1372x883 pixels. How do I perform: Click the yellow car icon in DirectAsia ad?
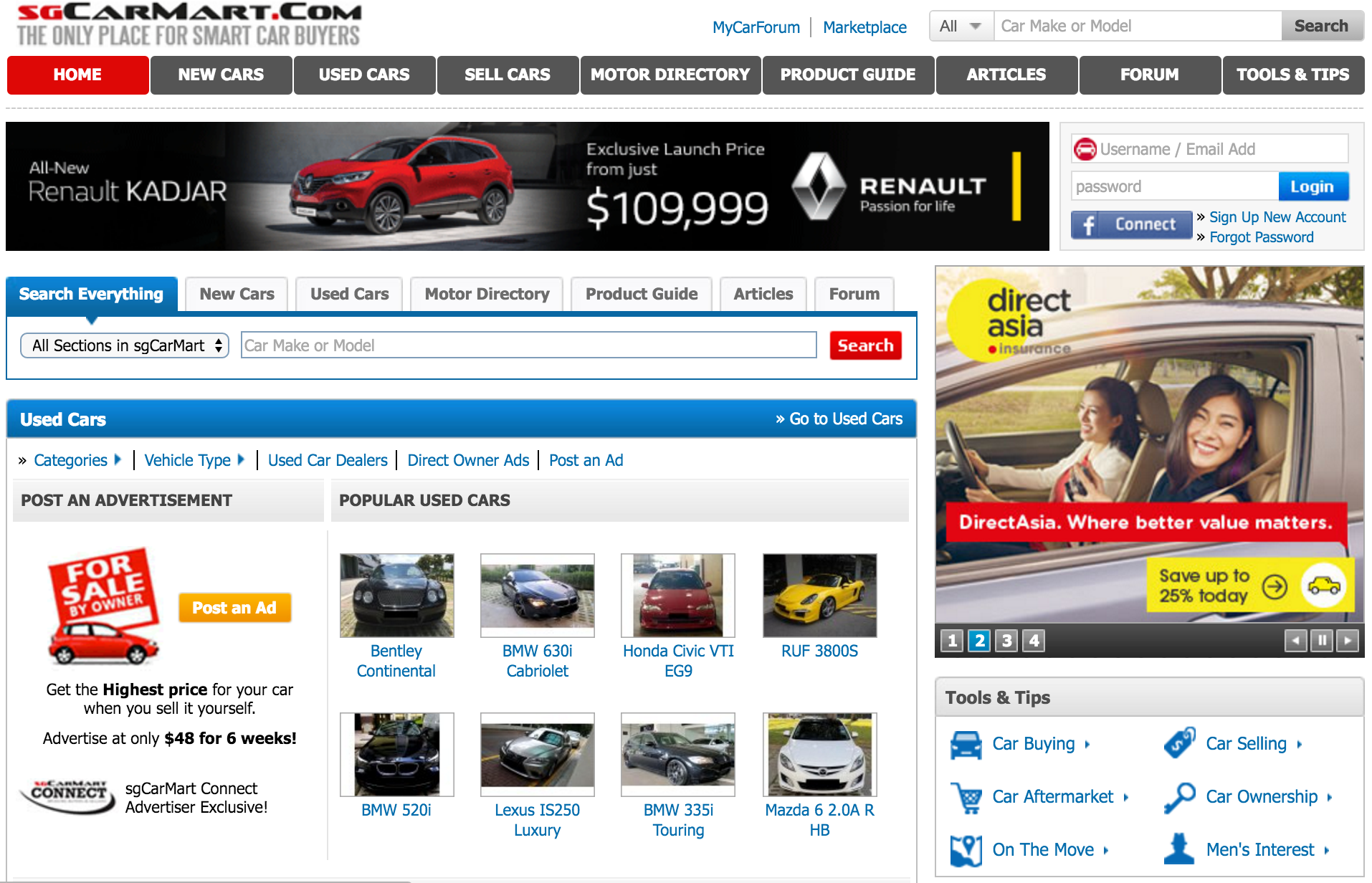click(1323, 586)
